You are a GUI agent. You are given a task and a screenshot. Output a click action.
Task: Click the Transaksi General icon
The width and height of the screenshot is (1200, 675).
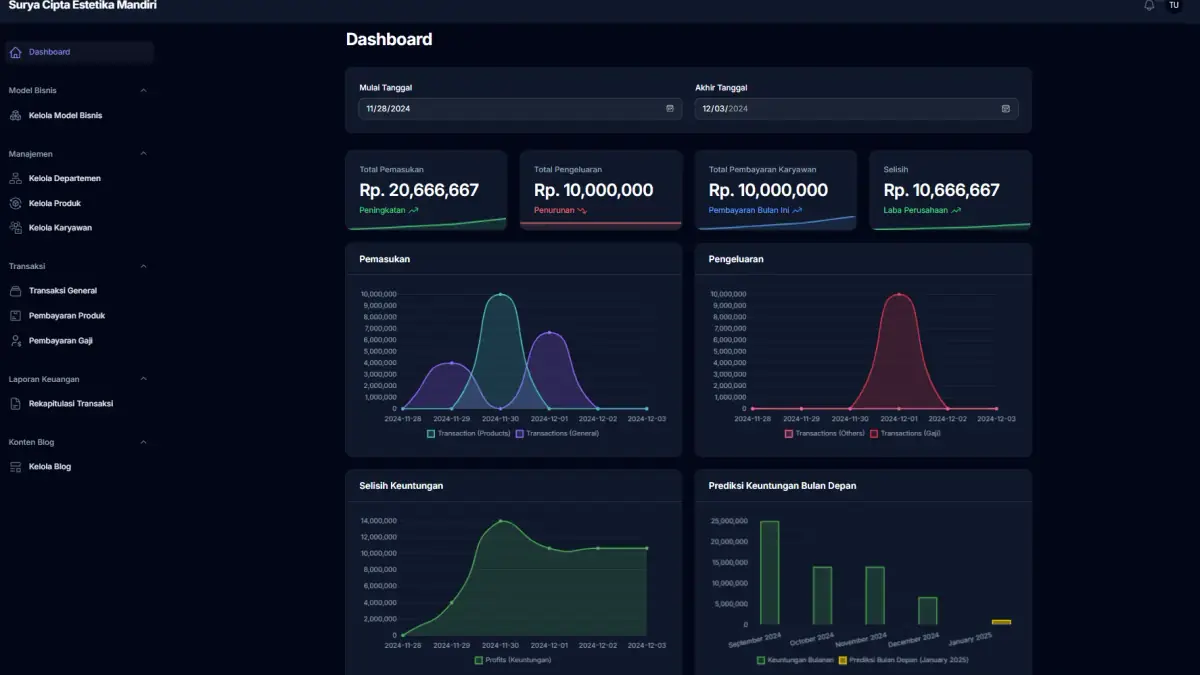pos(15,291)
